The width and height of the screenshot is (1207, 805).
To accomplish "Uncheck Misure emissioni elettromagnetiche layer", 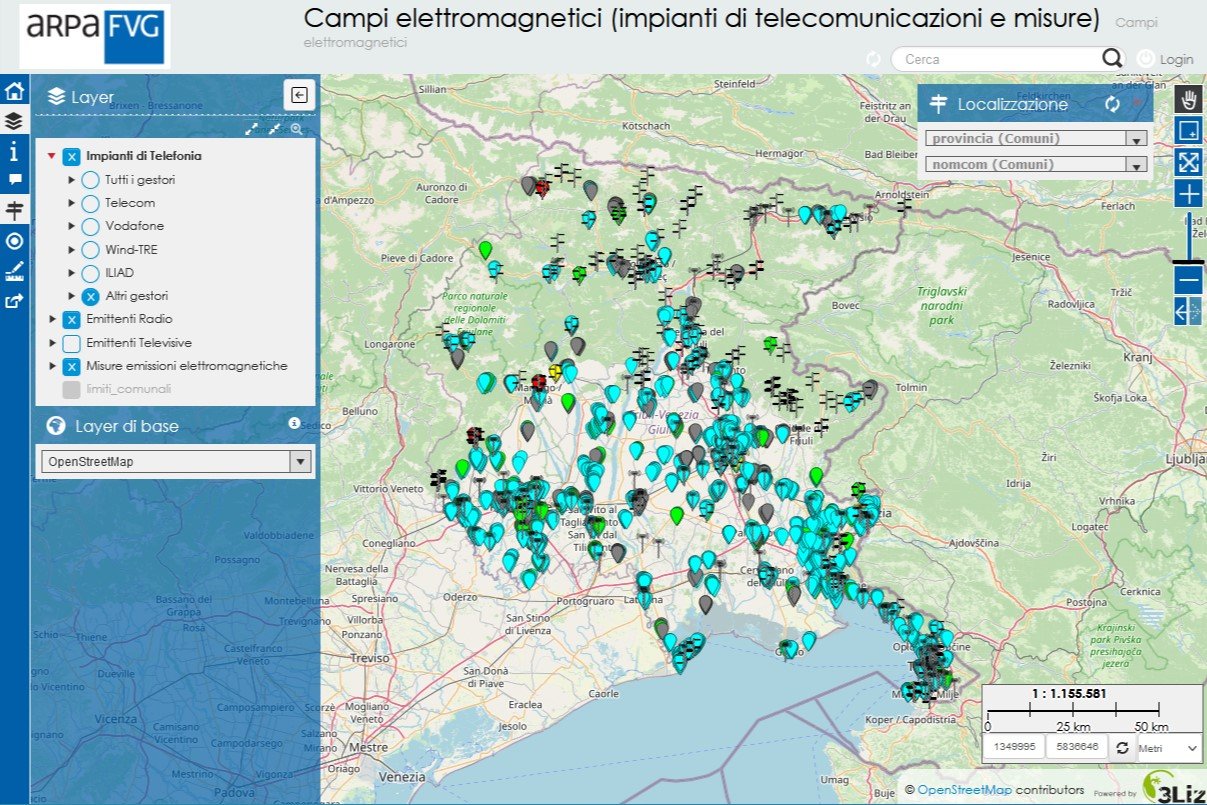I will tap(71, 366).
